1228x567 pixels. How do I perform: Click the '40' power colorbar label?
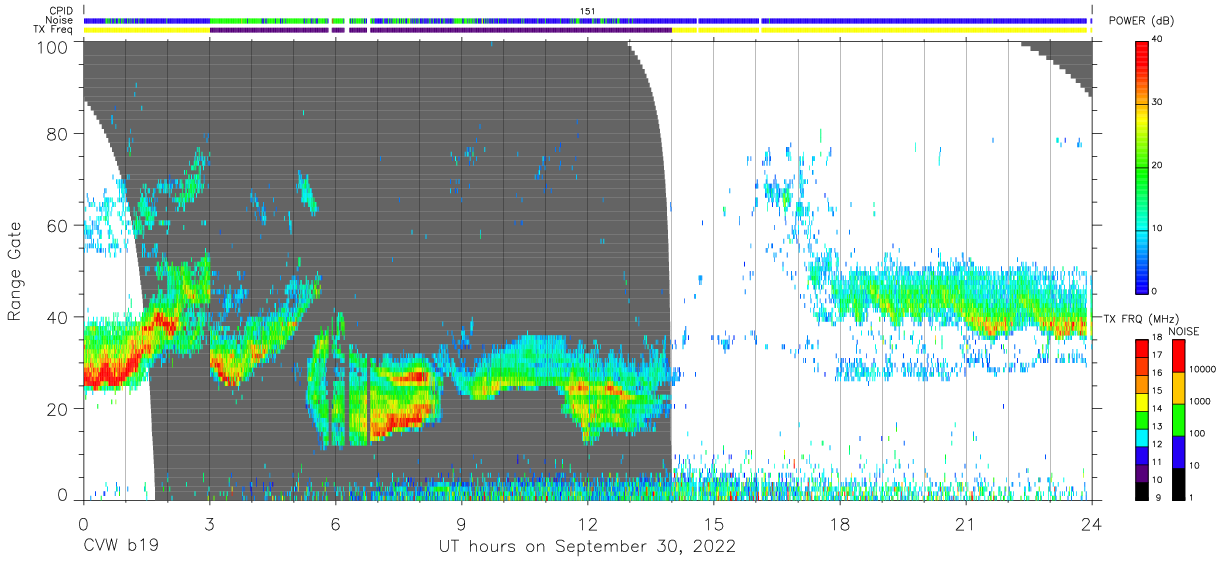click(1158, 39)
